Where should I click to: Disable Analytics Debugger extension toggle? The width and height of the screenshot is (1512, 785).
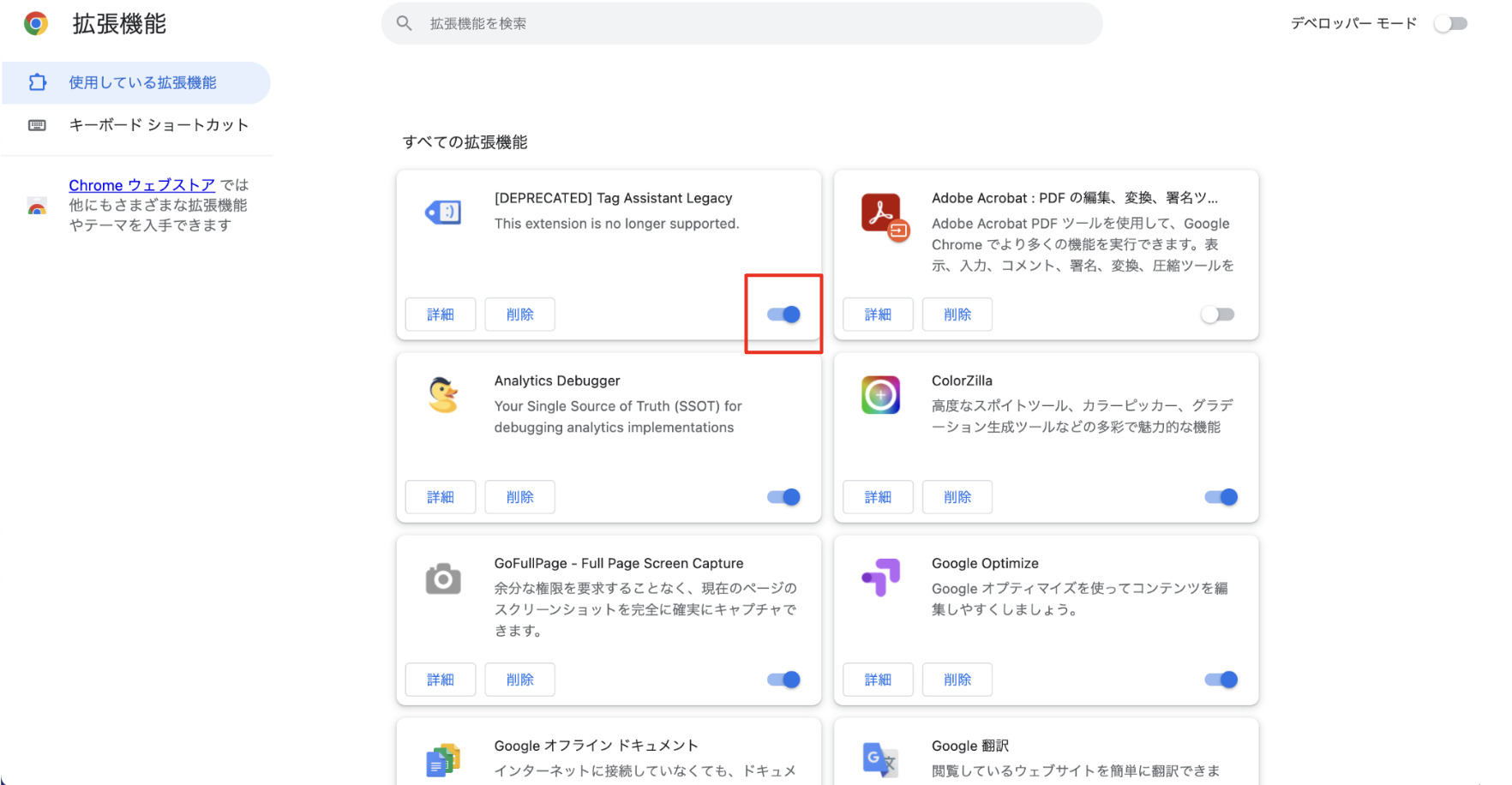(784, 497)
